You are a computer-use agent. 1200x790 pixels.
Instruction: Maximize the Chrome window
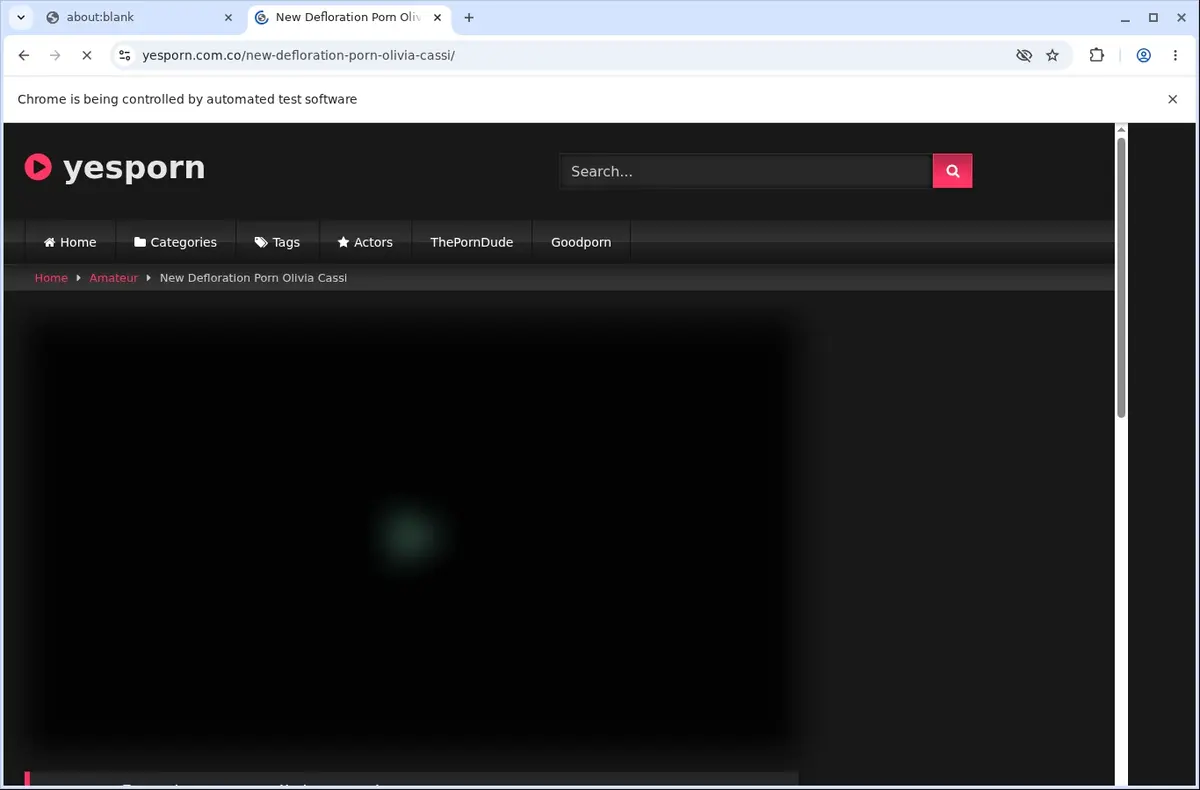click(x=1153, y=17)
